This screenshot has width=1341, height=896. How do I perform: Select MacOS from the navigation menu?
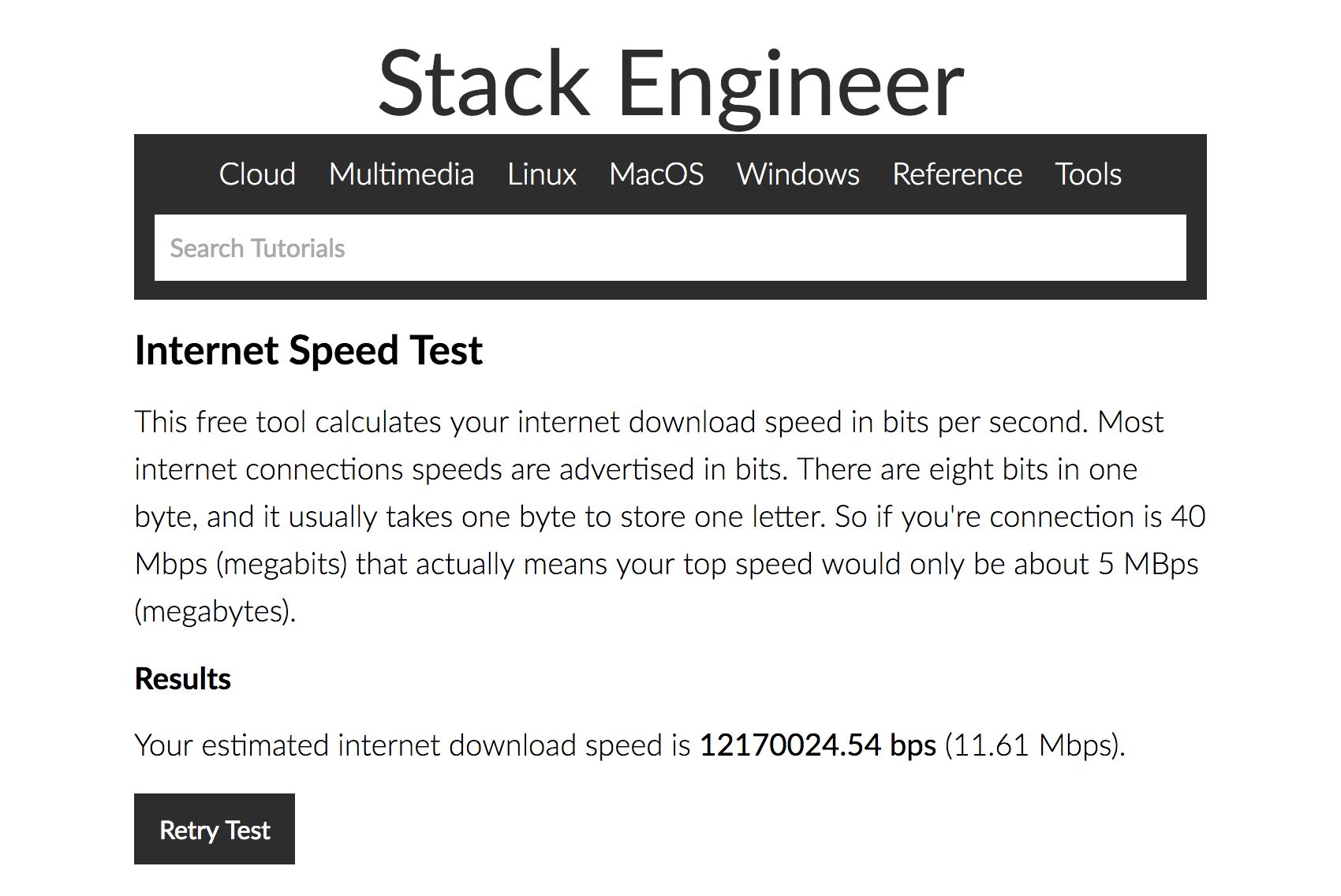point(656,174)
